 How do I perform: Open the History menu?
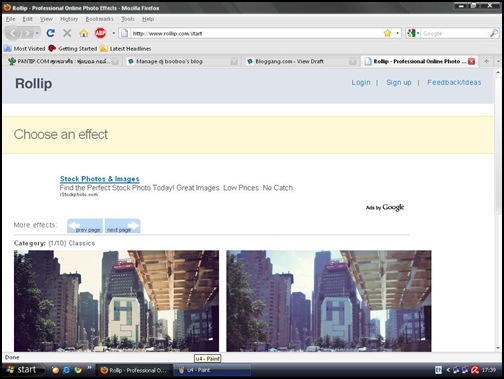click(69, 19)
